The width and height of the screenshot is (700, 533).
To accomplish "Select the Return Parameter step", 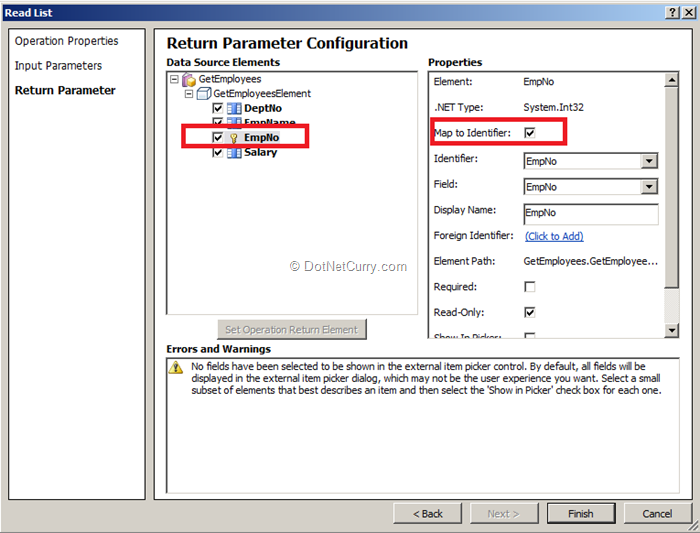I will [x=65, y=90].
